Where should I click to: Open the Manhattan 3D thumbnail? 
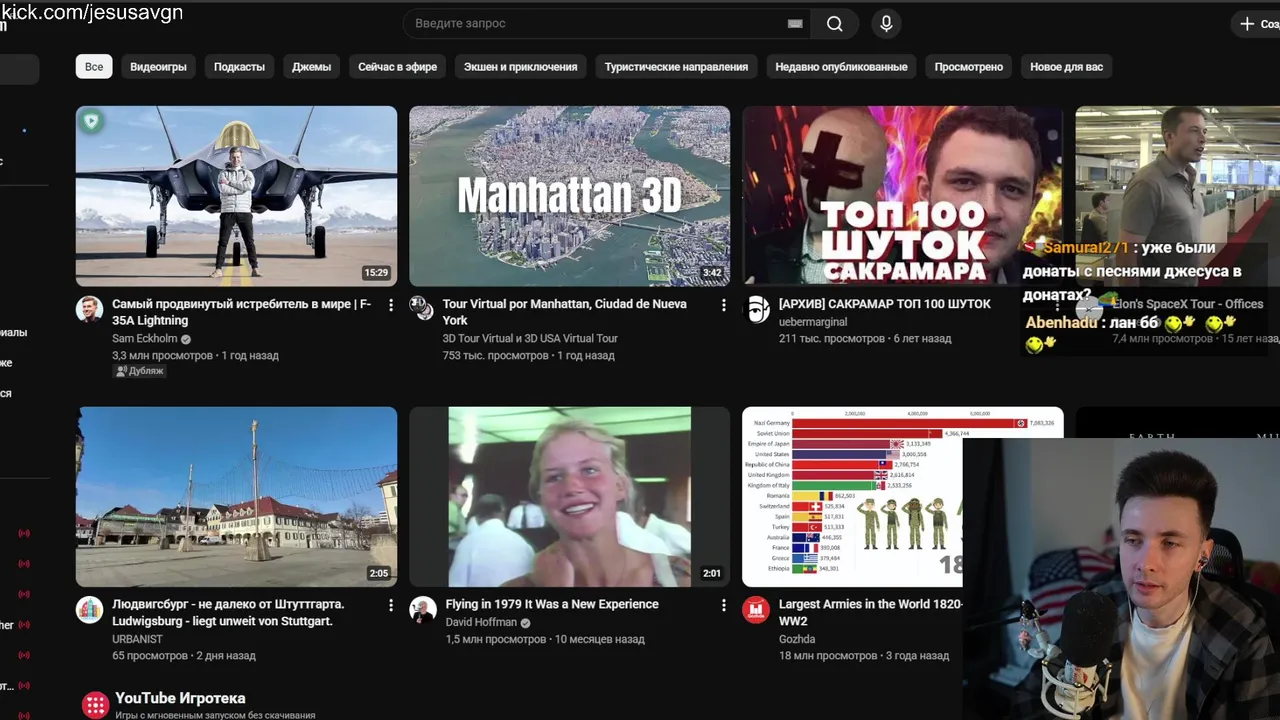coord(569,196)
